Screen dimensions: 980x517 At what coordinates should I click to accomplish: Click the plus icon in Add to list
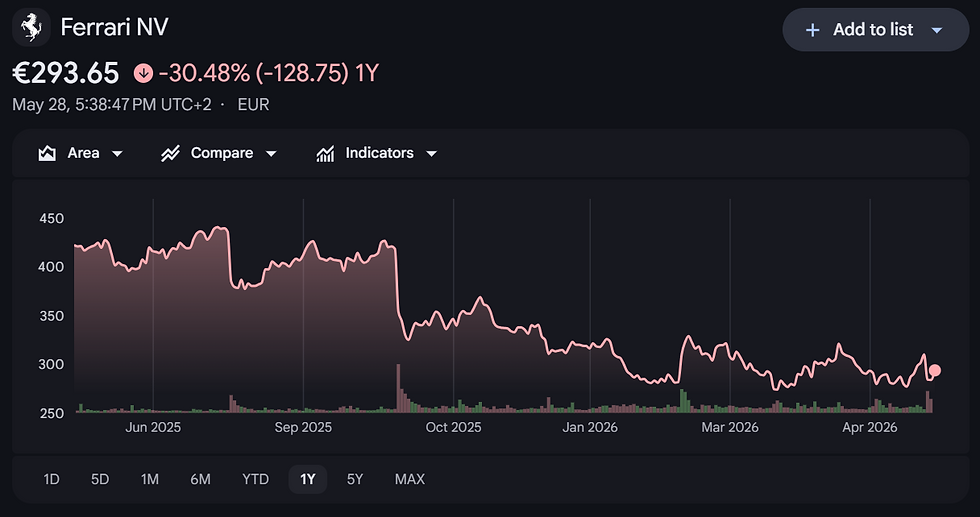[x=812, y=30]
